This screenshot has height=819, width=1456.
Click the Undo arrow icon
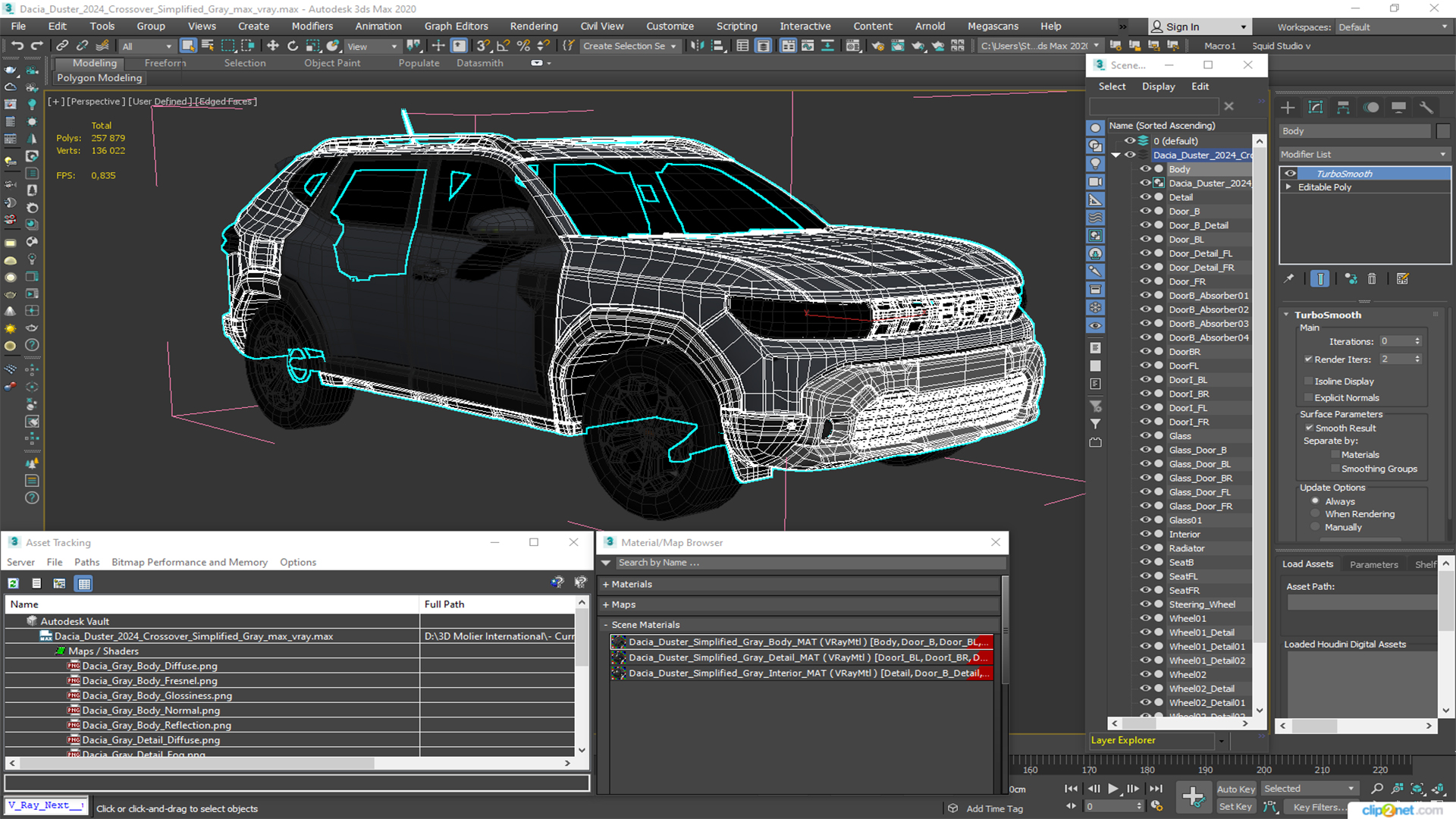pos(17,46)
